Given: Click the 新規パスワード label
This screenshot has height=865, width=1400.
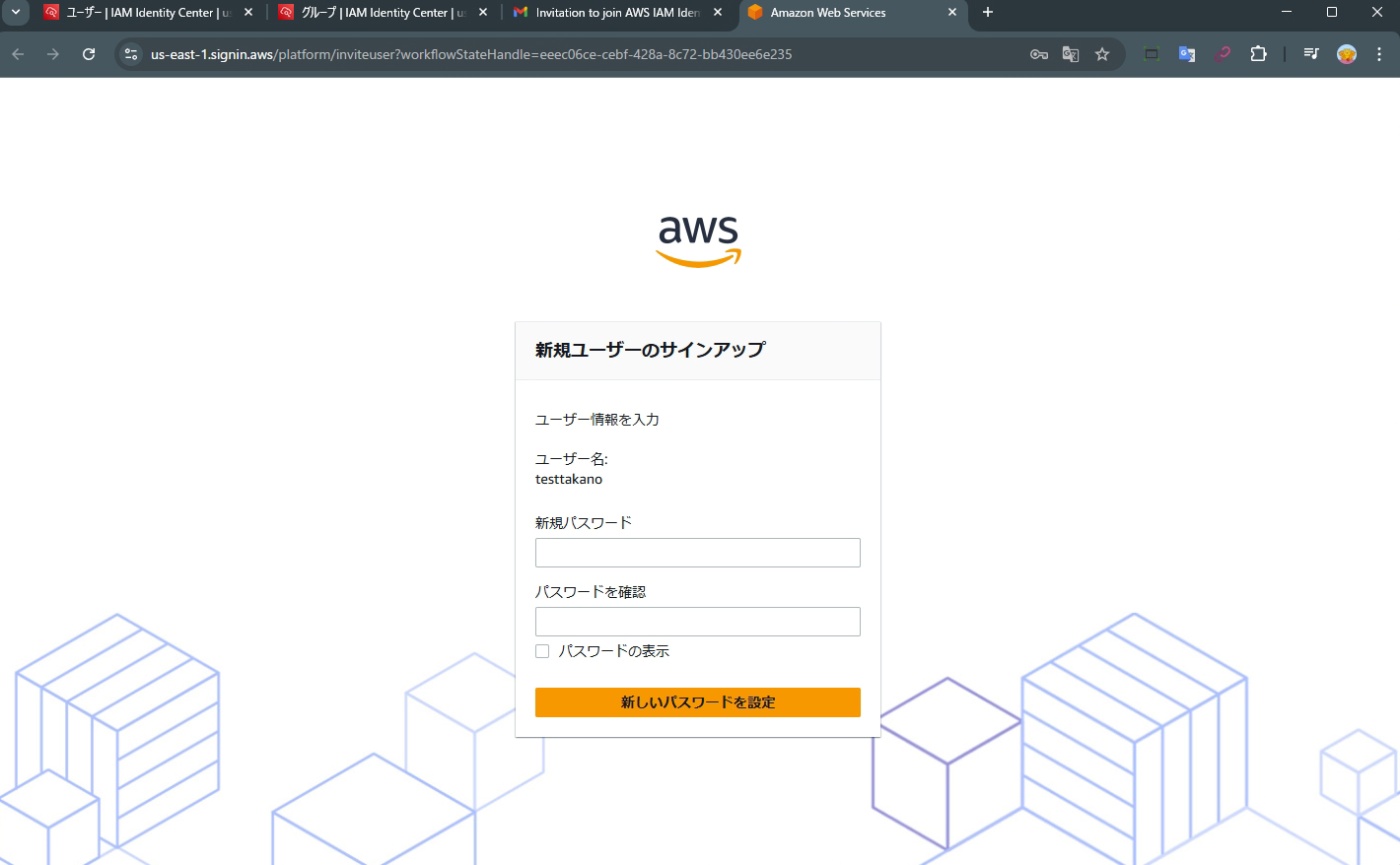Looking at the screenshot, I should click(x=583, y=523).
